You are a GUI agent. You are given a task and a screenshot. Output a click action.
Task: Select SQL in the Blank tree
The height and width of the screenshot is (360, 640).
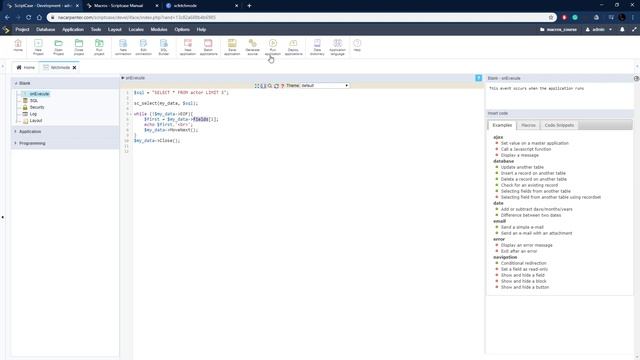(34, 100)
